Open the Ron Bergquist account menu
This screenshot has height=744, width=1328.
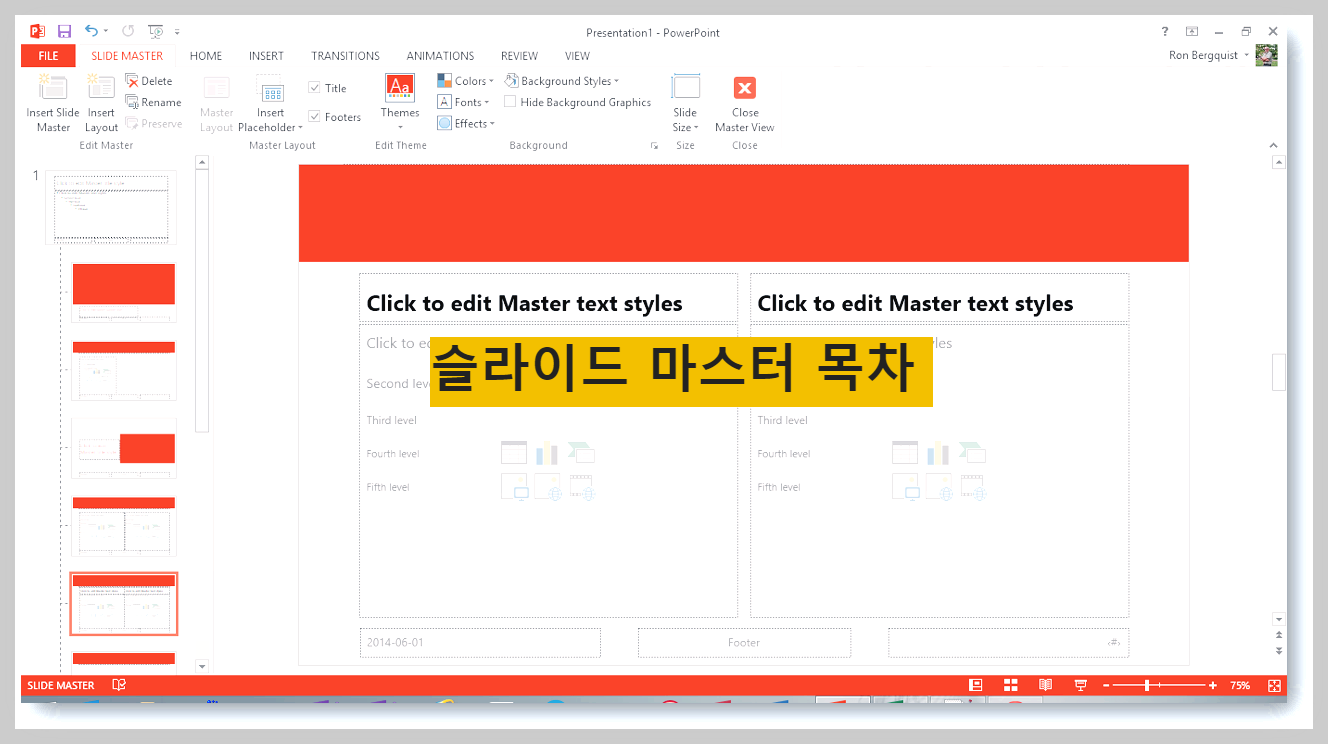[1208, 55]
